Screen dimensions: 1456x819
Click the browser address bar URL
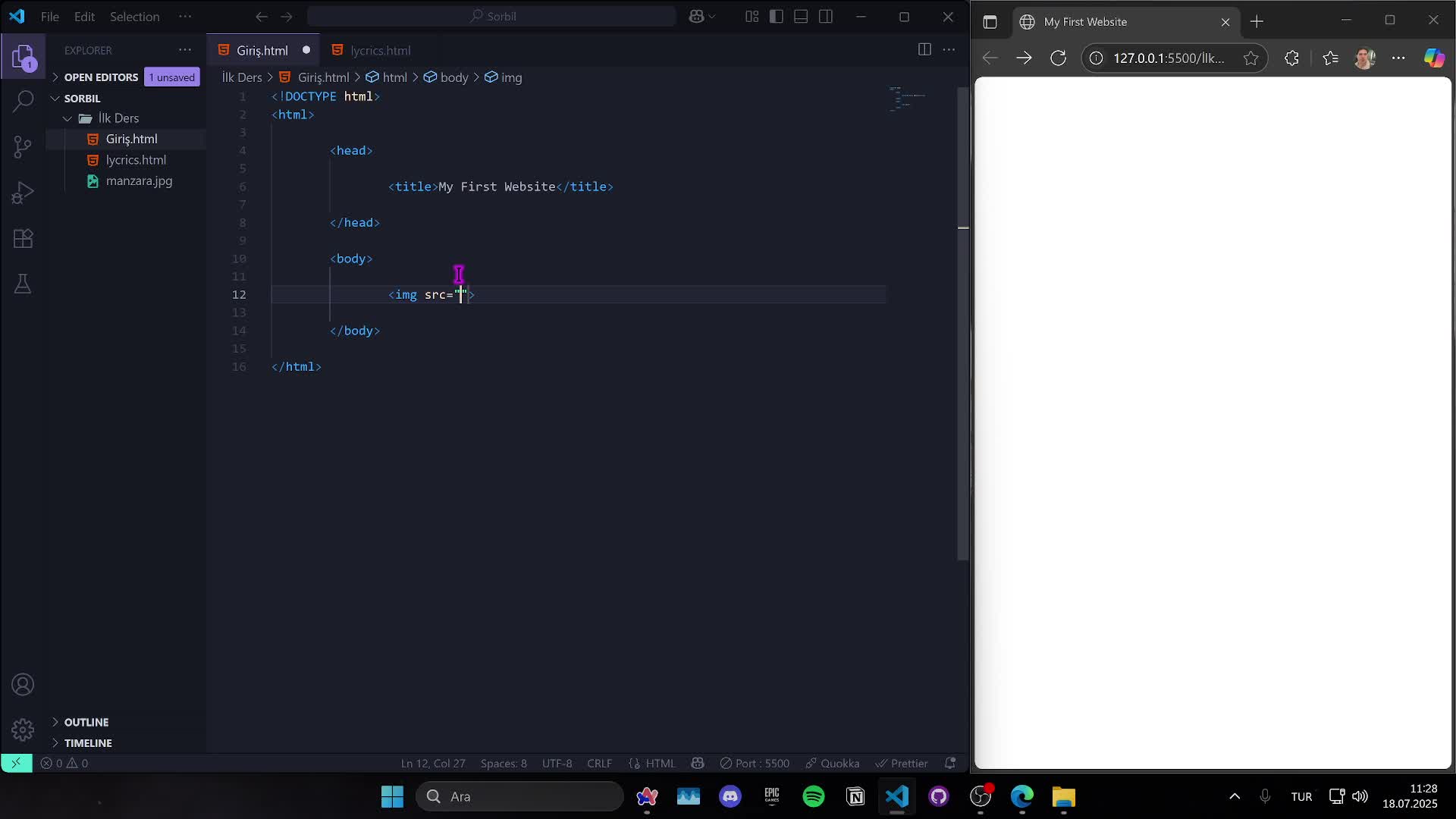click(x=1168, y=58)
